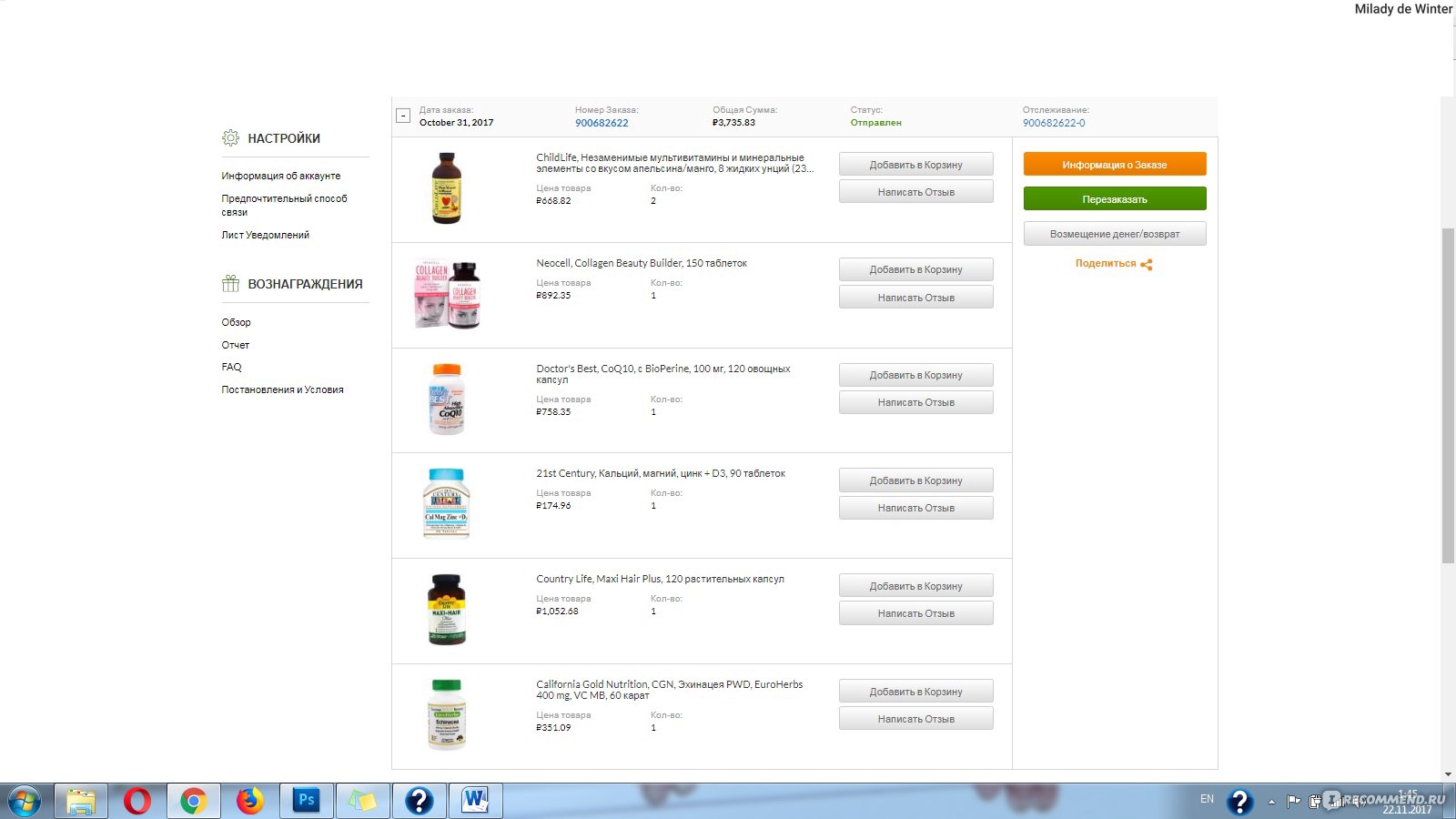
Task: Open the help question-mark taskbar icon beside Word
Action: click(419, 802)
